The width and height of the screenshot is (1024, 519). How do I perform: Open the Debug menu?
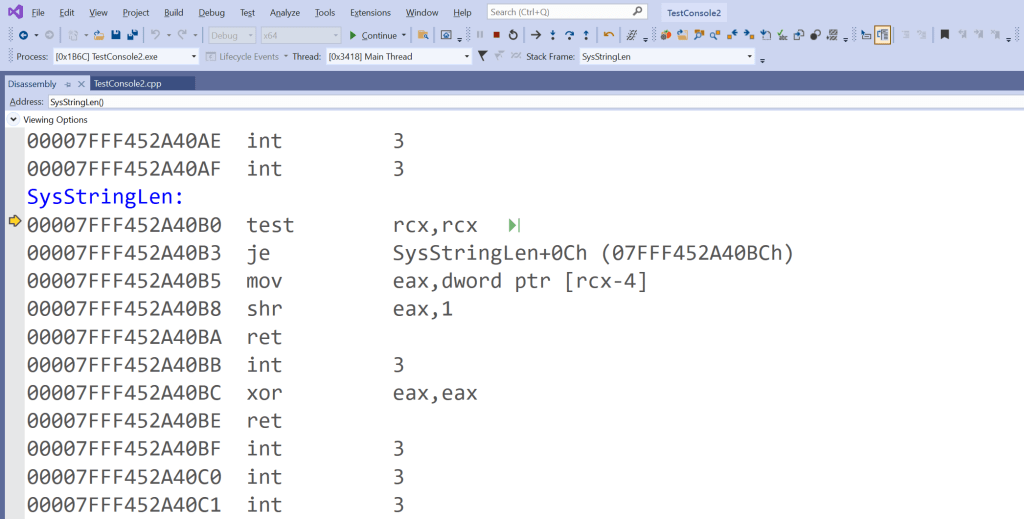pyautogui.click(x=212, y=12)
